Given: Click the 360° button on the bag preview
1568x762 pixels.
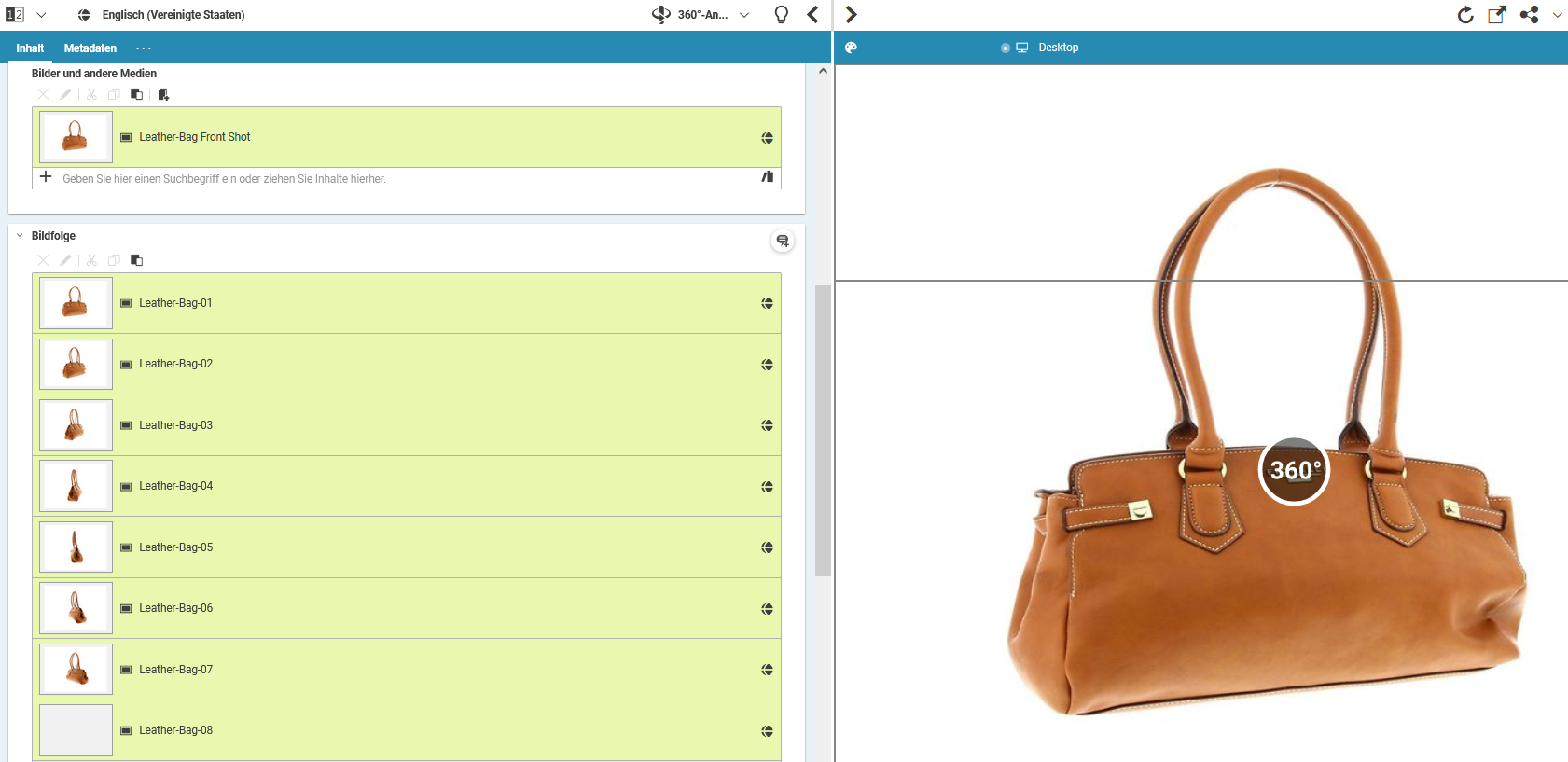Looking at the screenshot, I should click(1294, 471).
